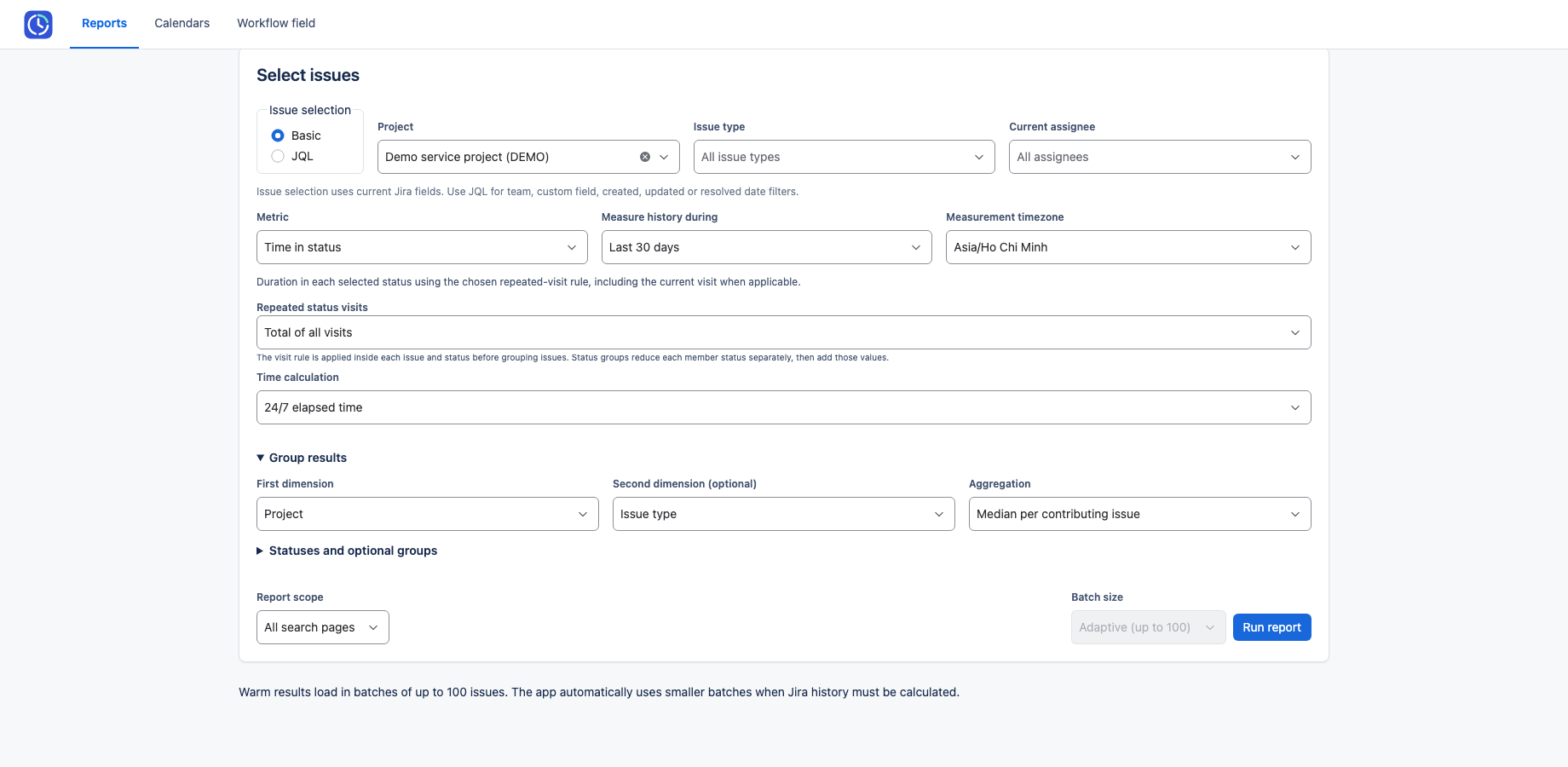This screenshot has height=767, width=1568.
Task: Open the Repeated status visits dropdown
Action: point(783,332)
